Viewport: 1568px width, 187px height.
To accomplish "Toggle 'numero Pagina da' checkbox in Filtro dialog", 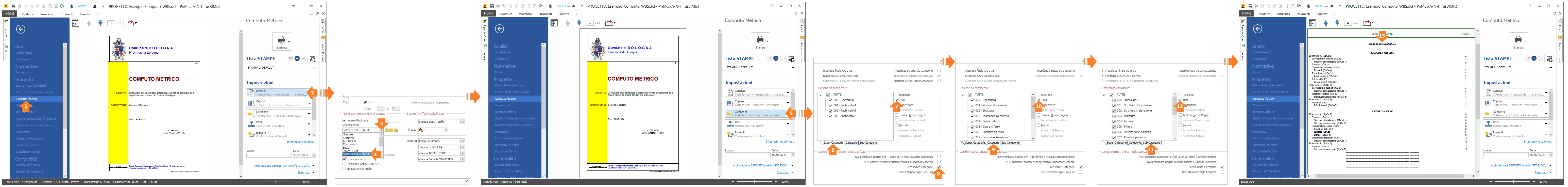I will [x=344, y=121].
